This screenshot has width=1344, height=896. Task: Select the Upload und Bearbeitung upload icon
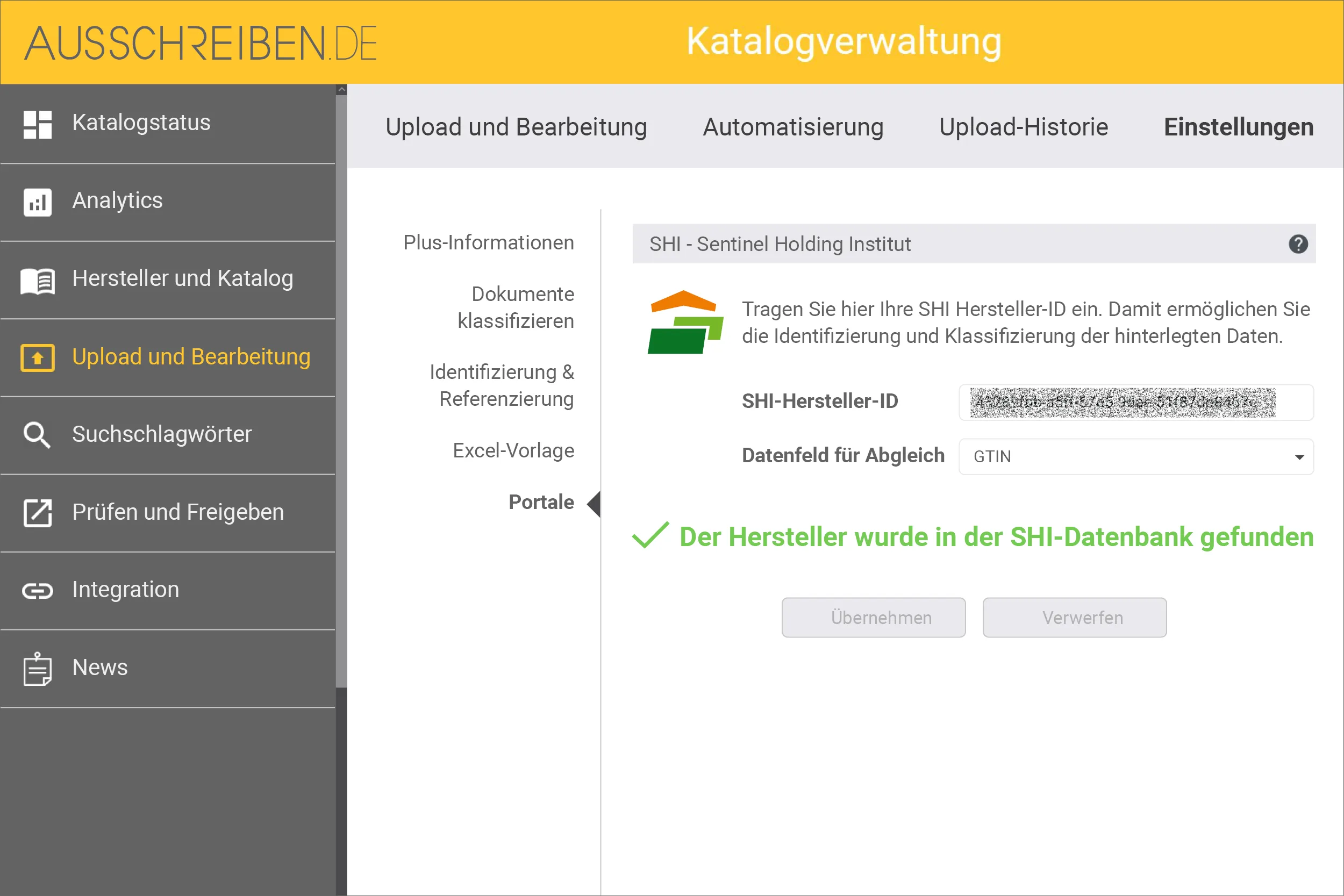[x=37, y=358]
